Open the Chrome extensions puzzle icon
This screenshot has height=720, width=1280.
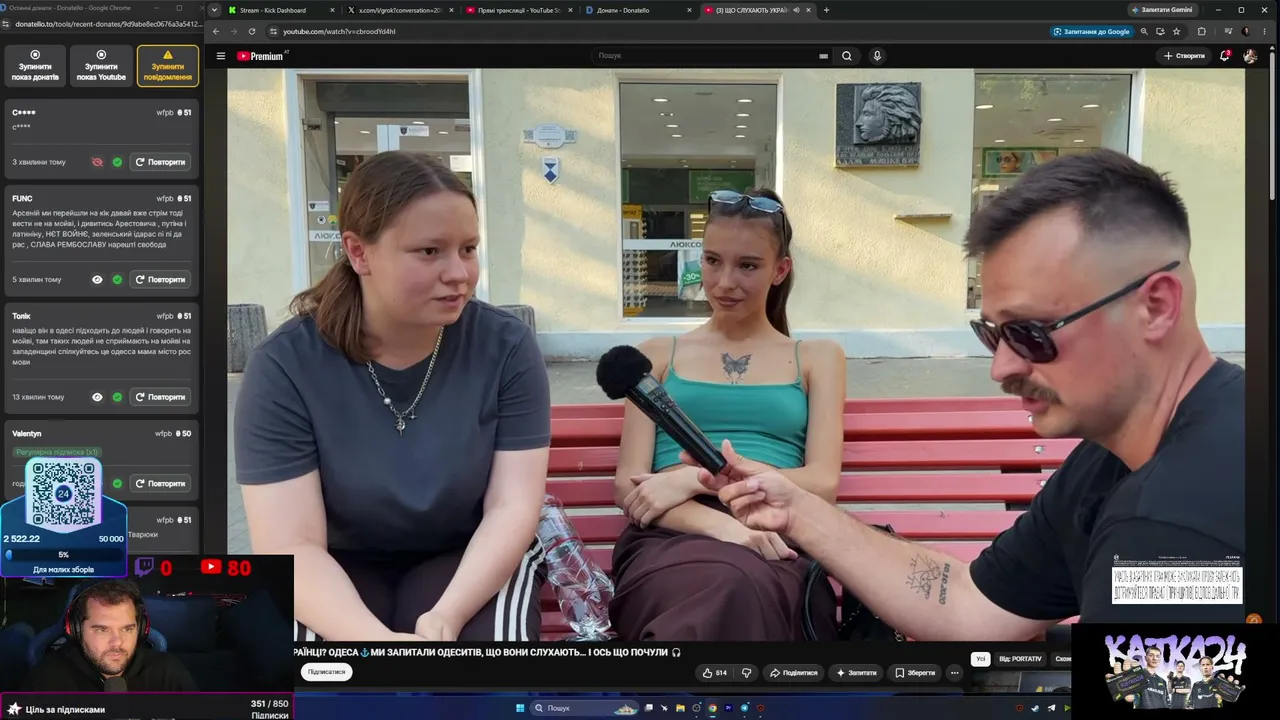[x=1202, y=31]
